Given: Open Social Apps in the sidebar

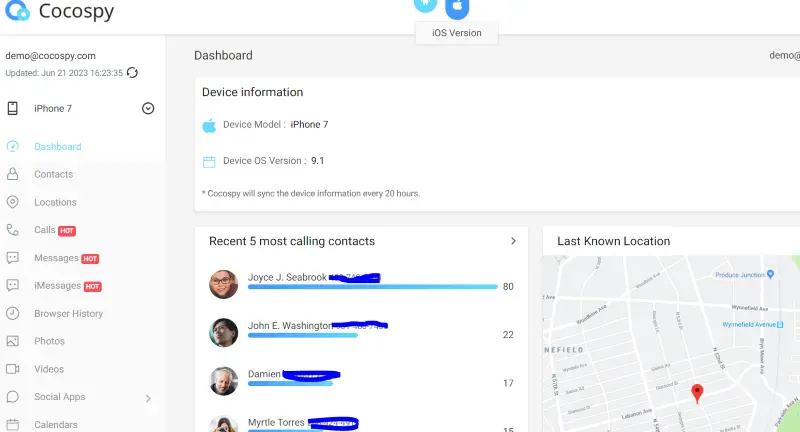Looking at the screenshot, I should 60,397.
